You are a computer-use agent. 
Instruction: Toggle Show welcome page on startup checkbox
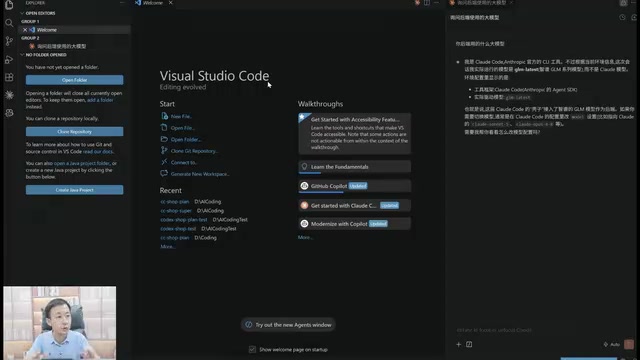(x=252, y=349)
